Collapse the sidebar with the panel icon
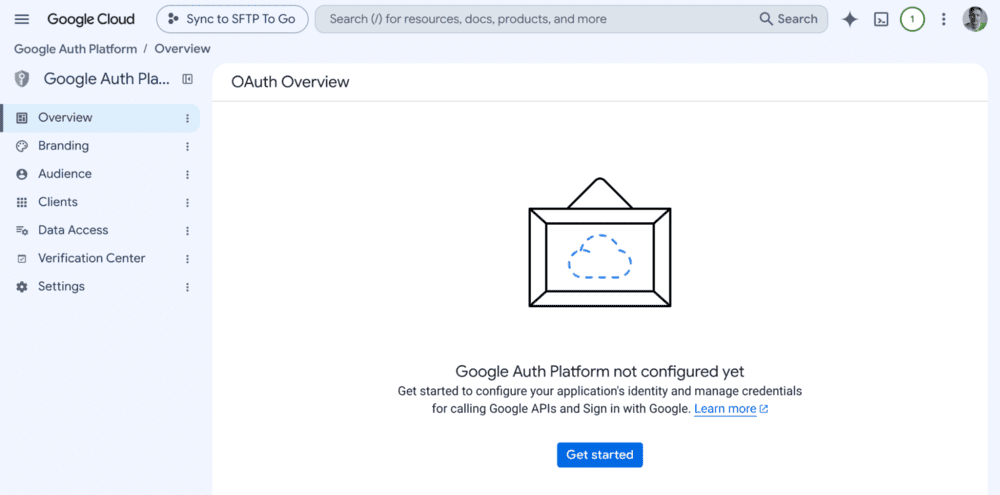The height and width of the screenshot is (495, 1000). tap(188, 79)
